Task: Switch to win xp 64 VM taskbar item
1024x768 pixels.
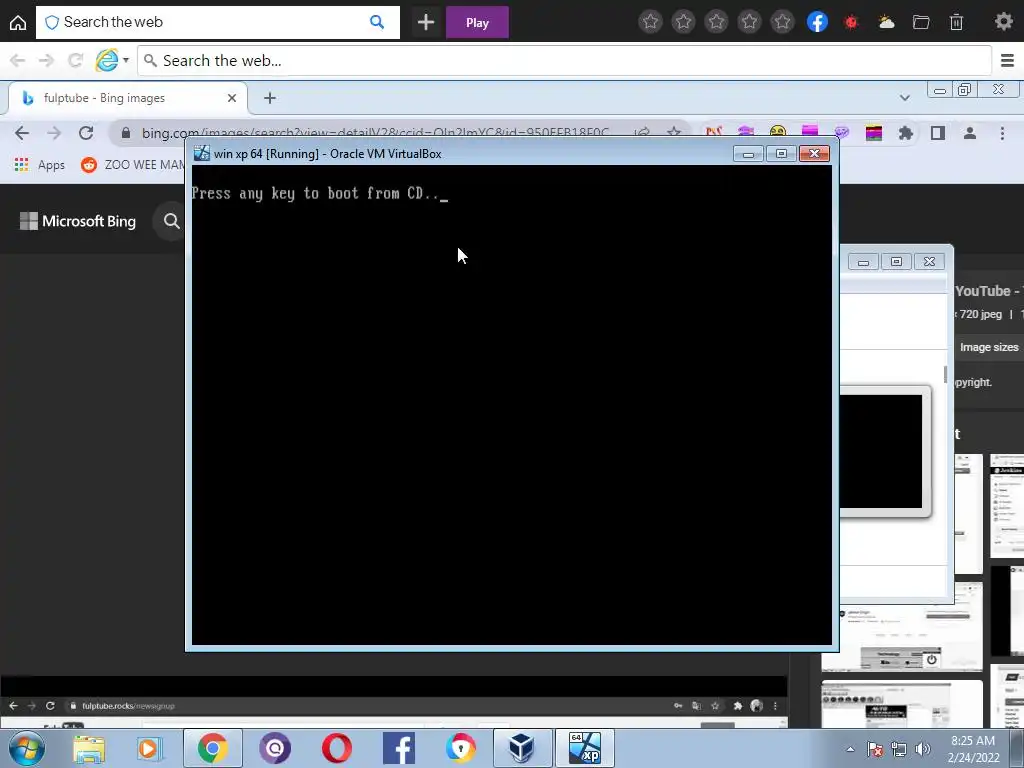Action: 584,748
